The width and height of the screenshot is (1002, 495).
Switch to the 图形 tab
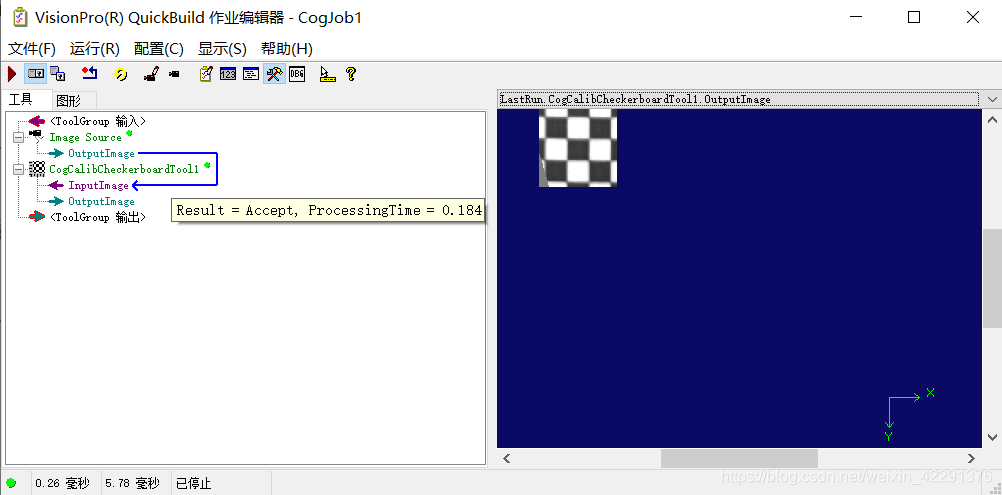(68, 100)
